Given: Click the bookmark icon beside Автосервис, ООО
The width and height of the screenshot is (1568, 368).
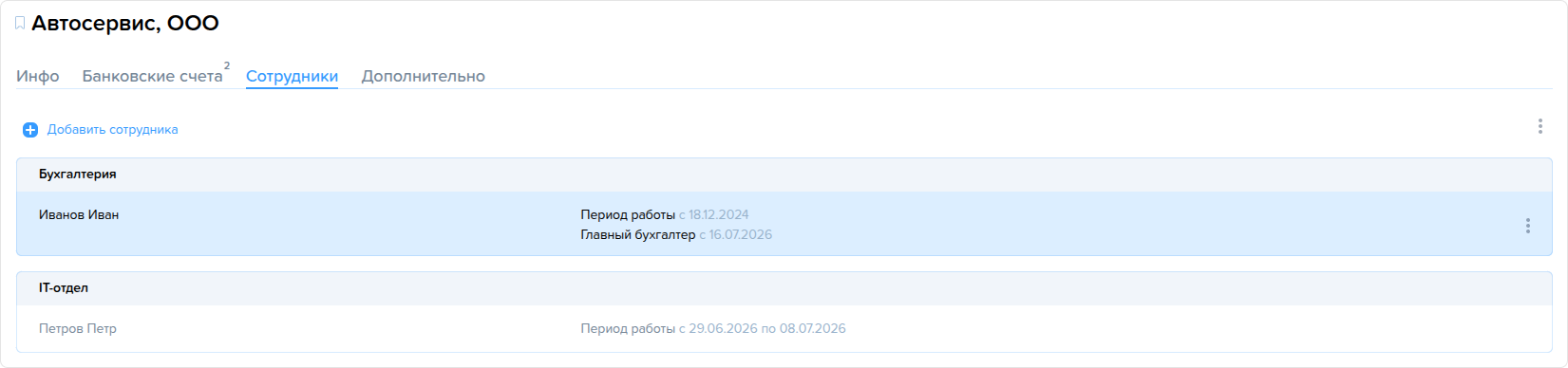Looking at the screenshot, I should pos(20,24).
